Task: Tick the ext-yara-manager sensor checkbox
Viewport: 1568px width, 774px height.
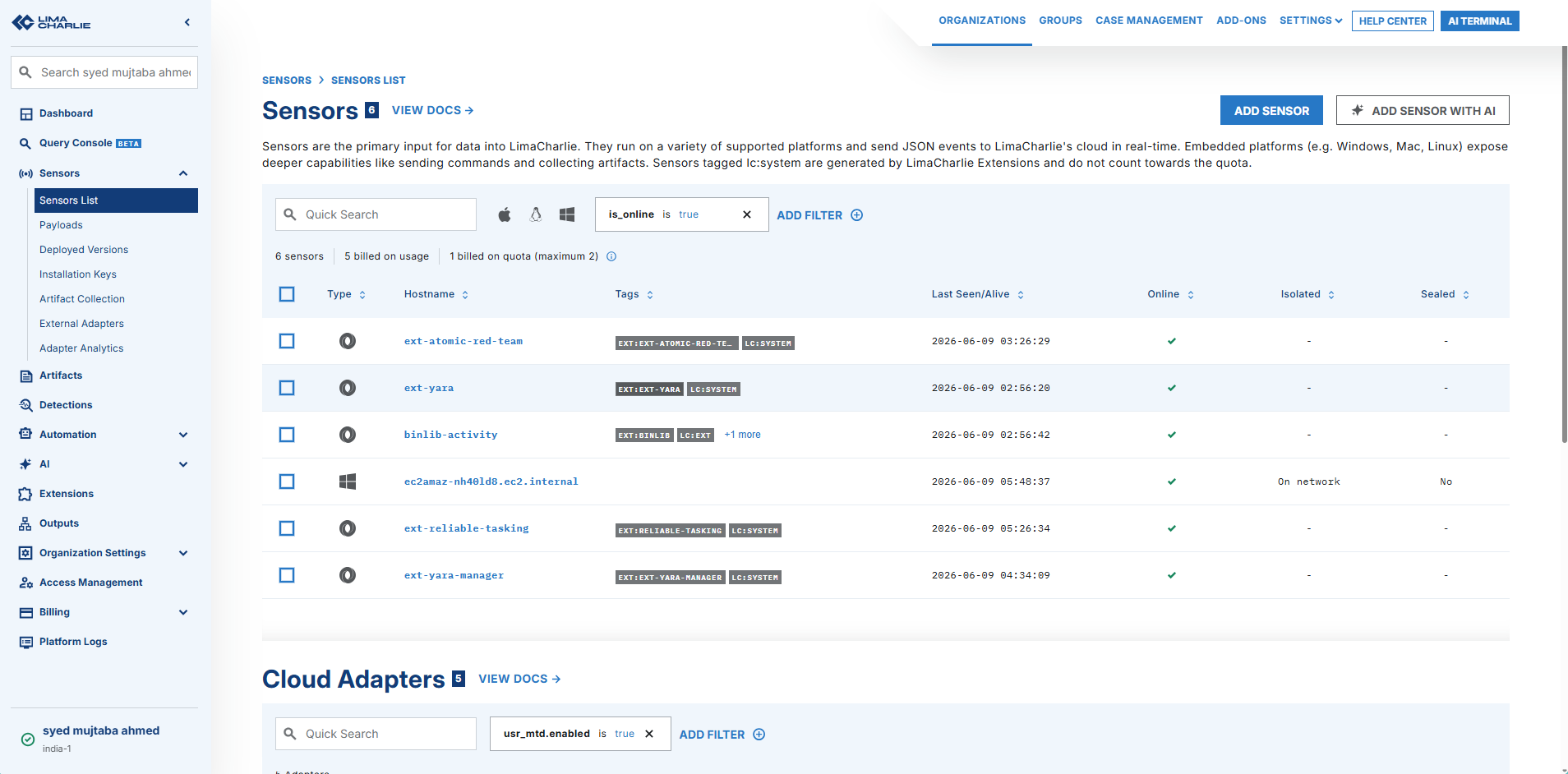Action: (287, 575)
